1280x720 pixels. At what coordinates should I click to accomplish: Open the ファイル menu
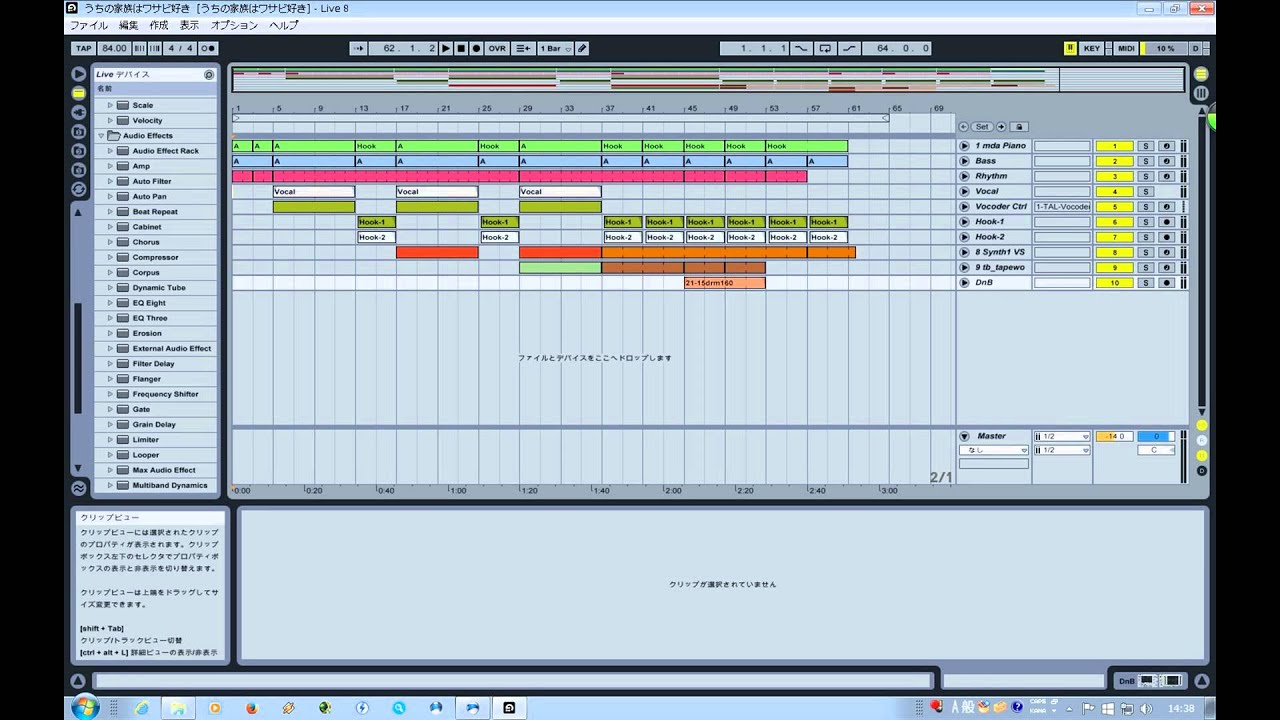tap(89, 25)
